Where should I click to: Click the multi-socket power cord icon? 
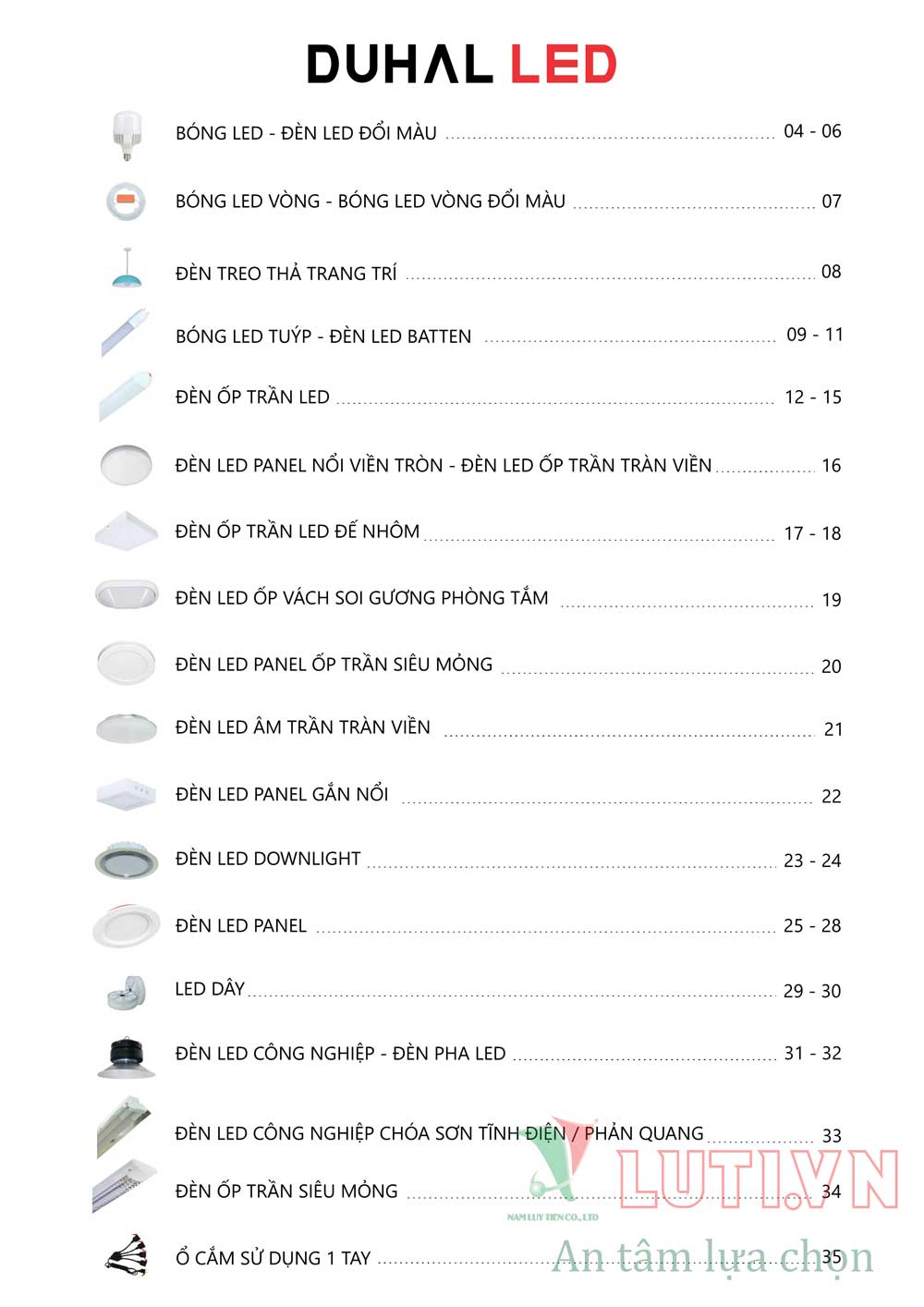tap(127, 1254)
